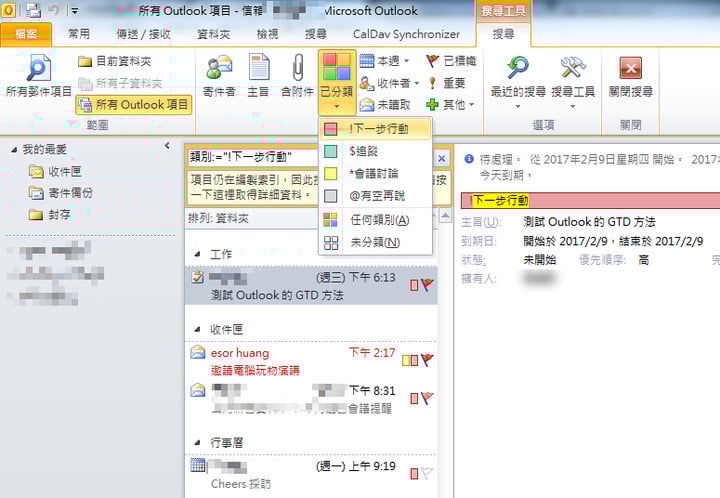Toggle the 已標幟 (flagged) filter
720x498 pixels.
coord(451,61)
